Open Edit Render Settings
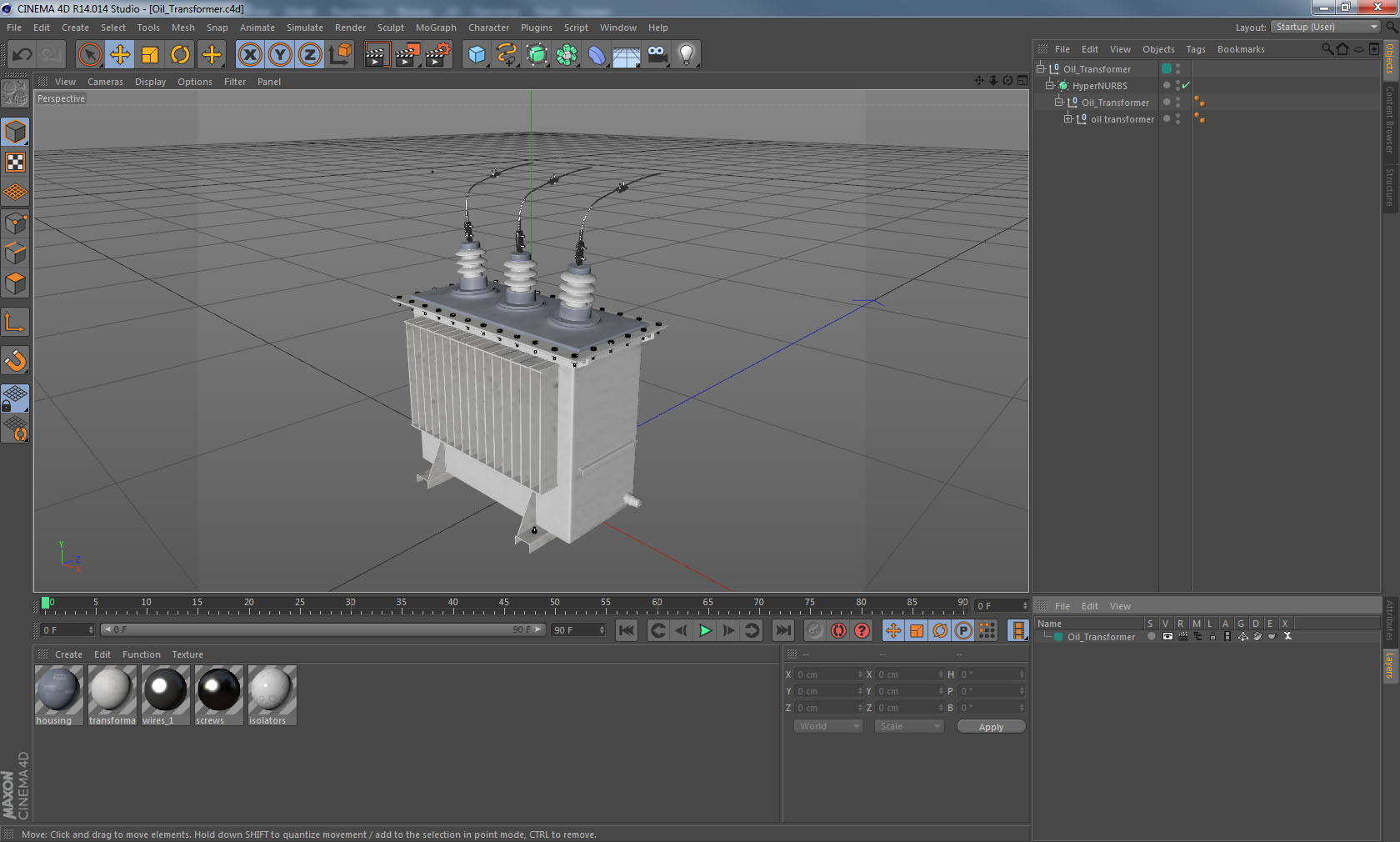 (438, 55)
